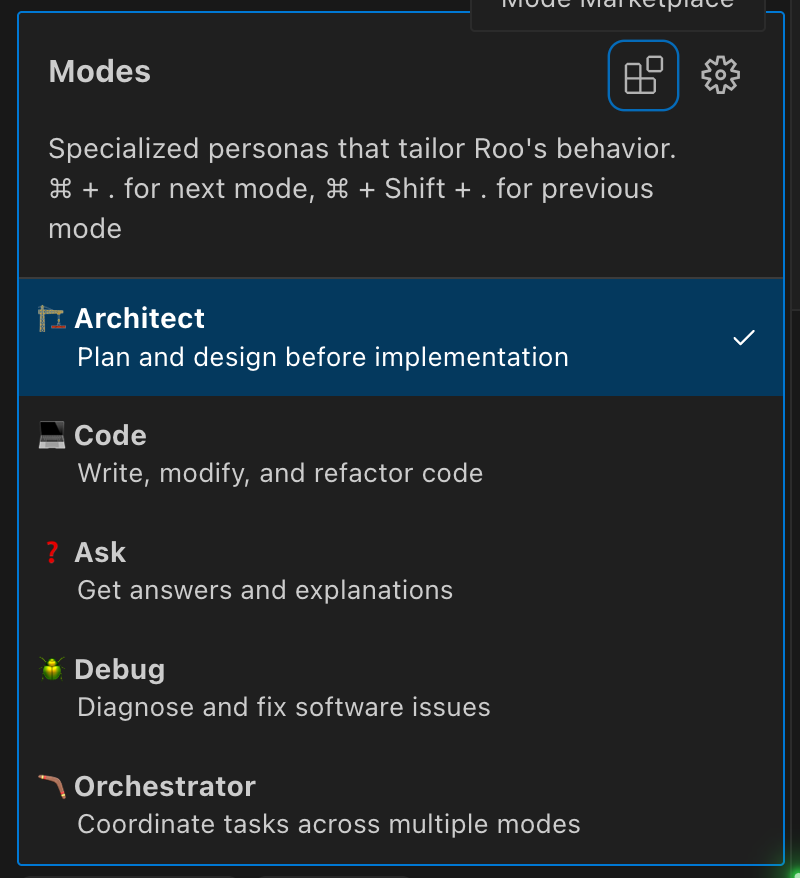Click the Debug beetle emoji icon
Screen dimensions: 800x878
click(52, 669)
